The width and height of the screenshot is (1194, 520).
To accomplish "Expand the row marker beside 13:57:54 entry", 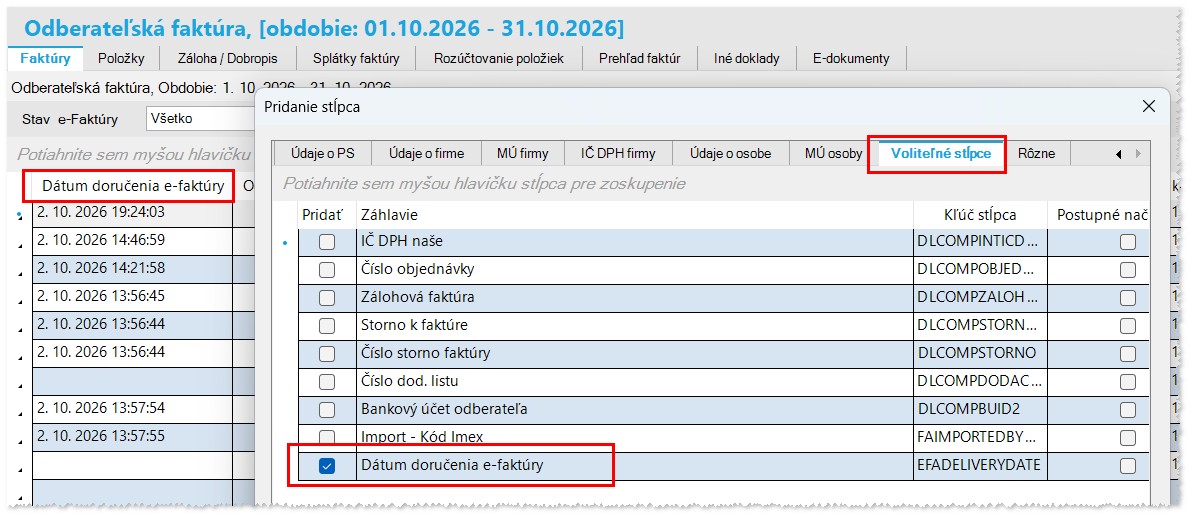I will click(x=20, y=416).
